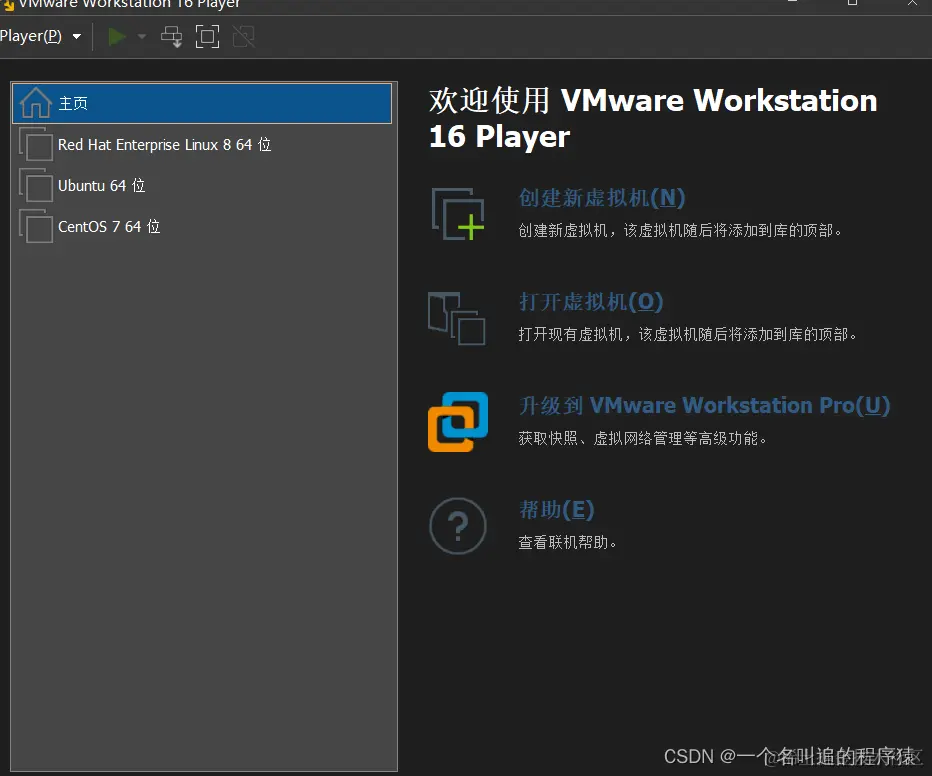Screen dimensions: 932x776
Task: Click the CentOS VM icon
Action: pos(36,226)
